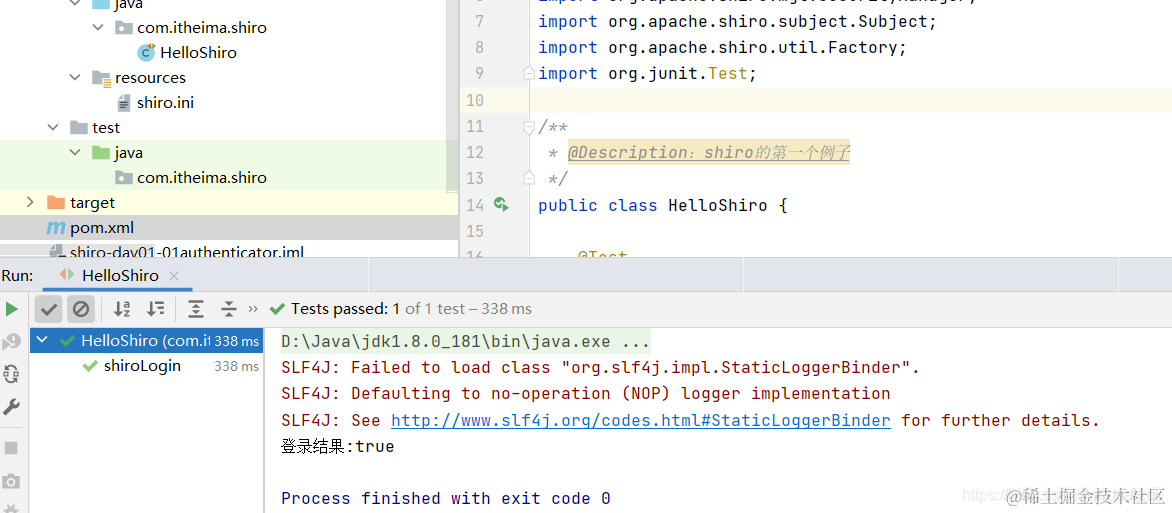Select com.itheima.shiro package under test

(202, 178)
